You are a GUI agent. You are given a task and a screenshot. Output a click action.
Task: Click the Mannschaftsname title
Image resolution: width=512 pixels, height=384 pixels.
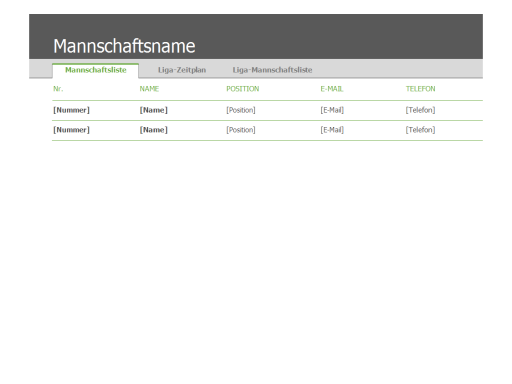[124, 46]
